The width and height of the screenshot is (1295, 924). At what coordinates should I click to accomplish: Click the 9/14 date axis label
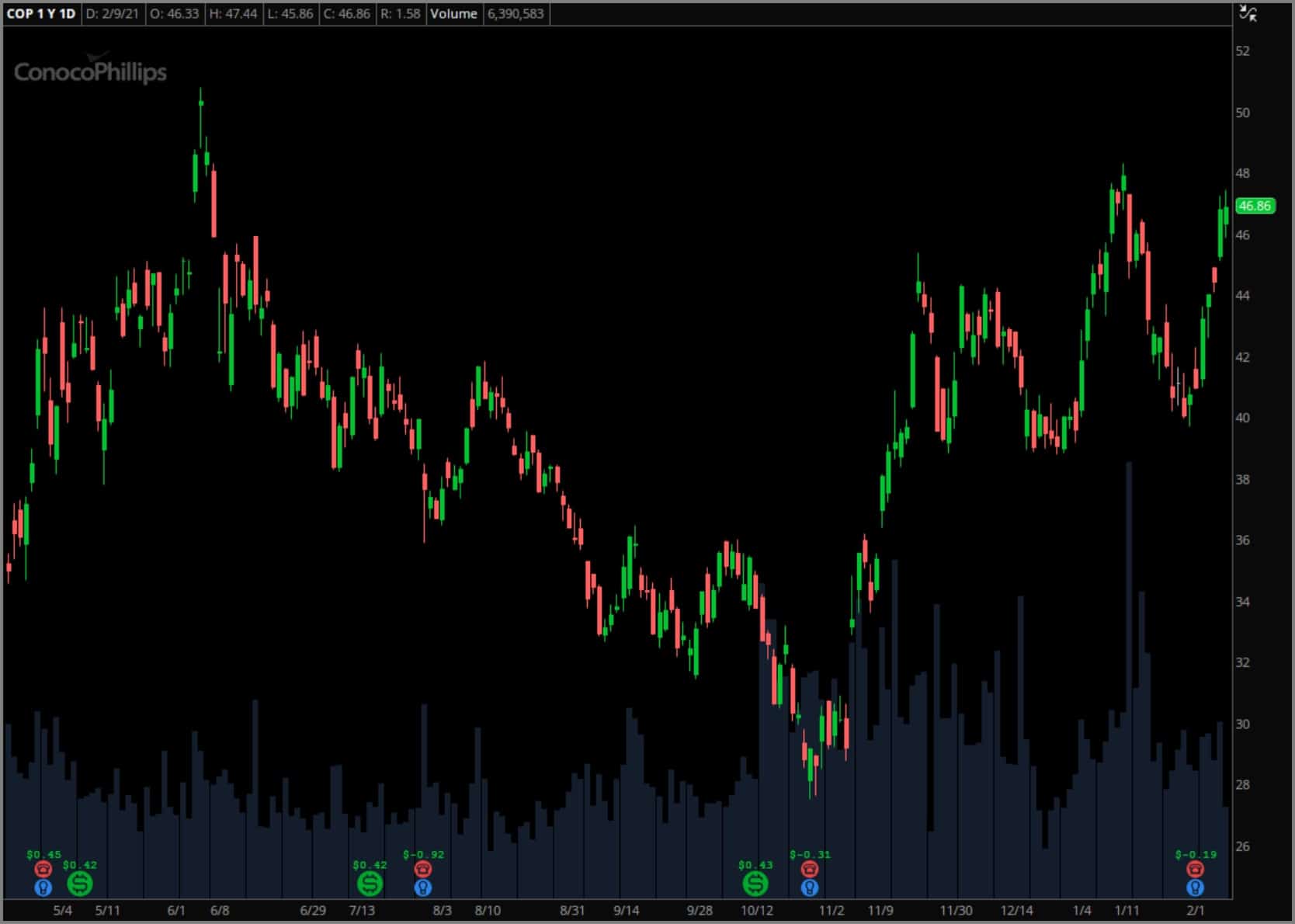(627, 910)
